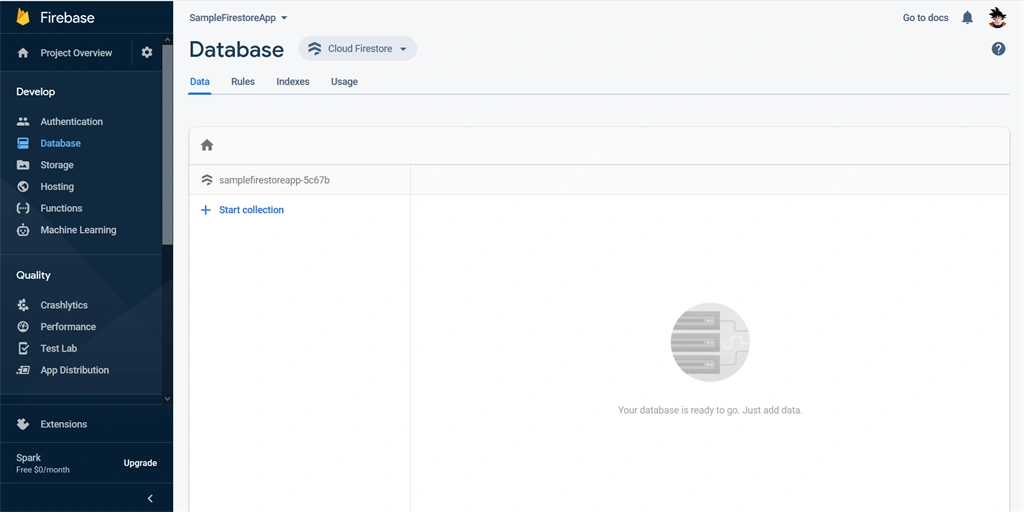Click the App Distribution icon
Viewport: 1024px width, 512px height.
pyautogui.click(x=23, y=370)
